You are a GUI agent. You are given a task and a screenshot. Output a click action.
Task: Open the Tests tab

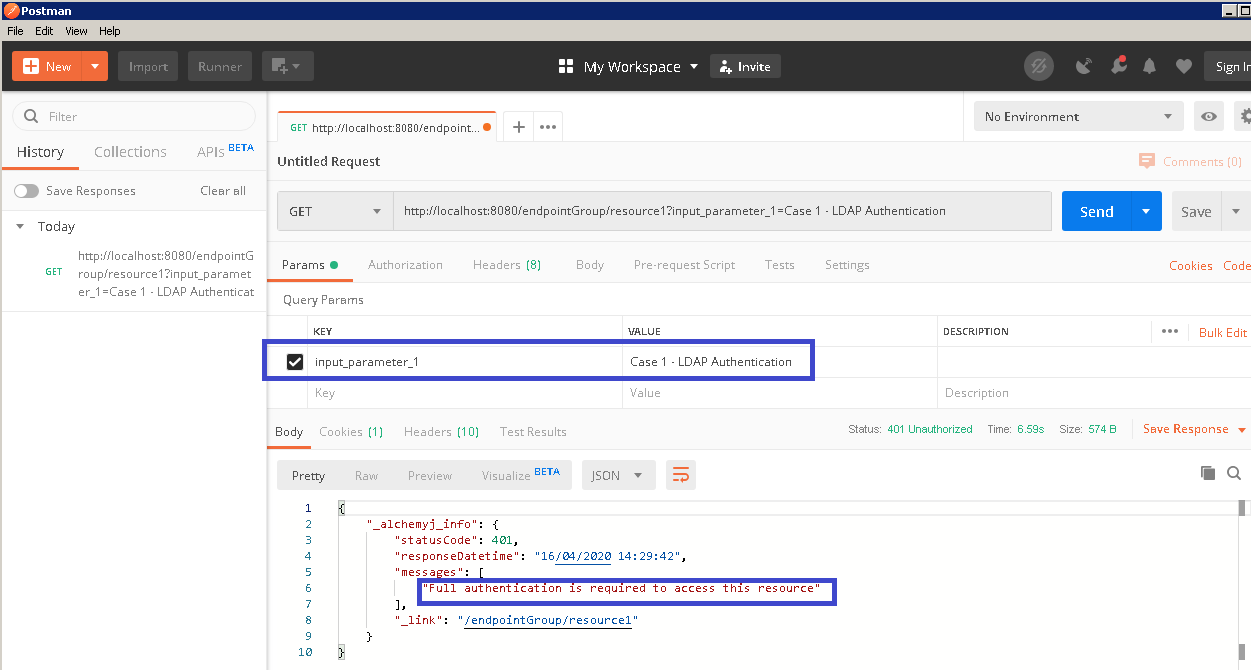780,265
